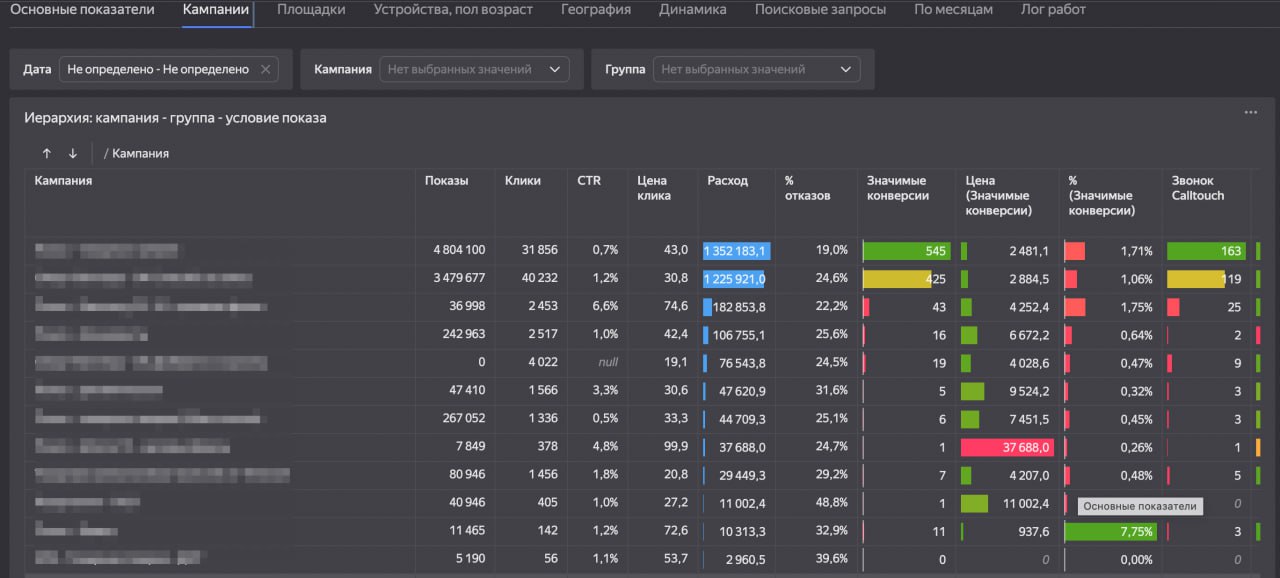Open the Группа dropdown
Screen dimensions: 1280x578
tap(755, 69)
